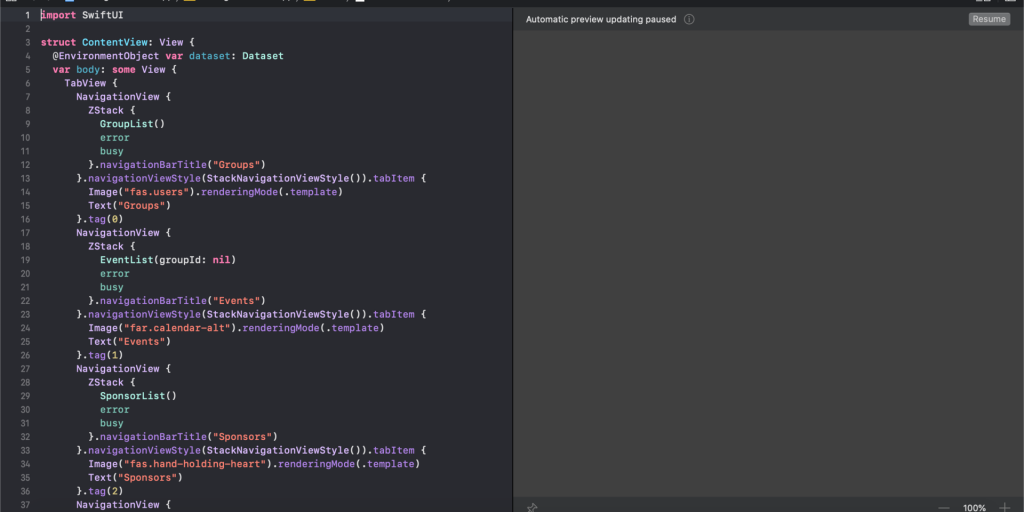Zoom out the preview canvas with minus
The height and width of the screenshot is (512, 1024).
click(944, 507)
